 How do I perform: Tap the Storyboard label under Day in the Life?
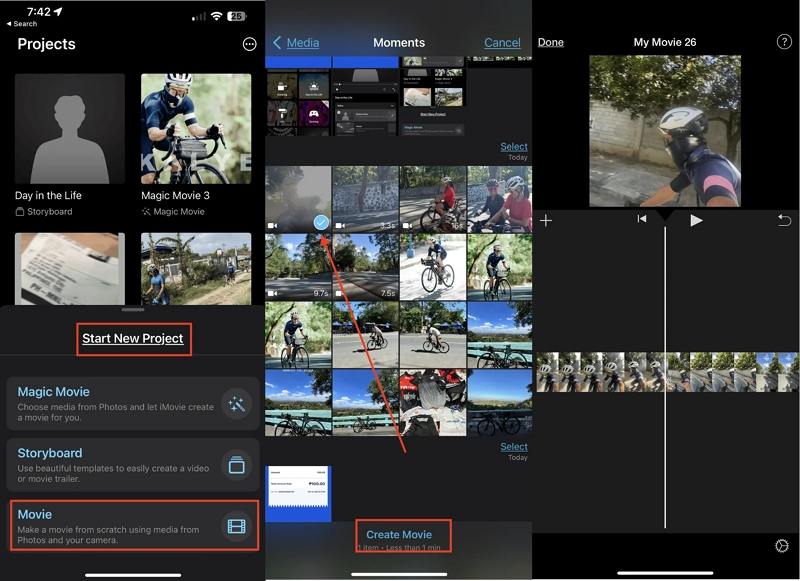click(44, 212)
